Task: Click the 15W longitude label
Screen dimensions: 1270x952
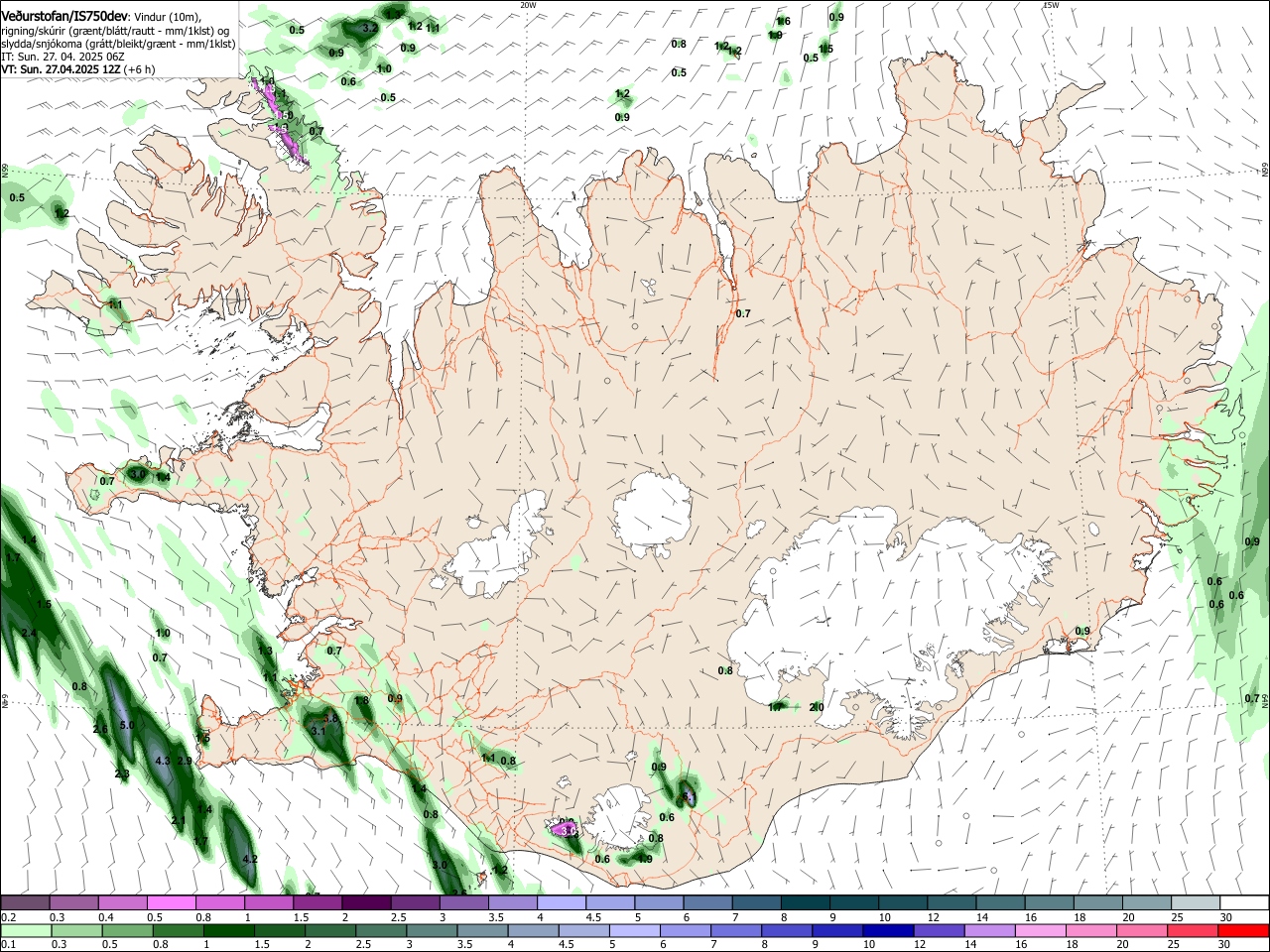Action: [1051, 4]
